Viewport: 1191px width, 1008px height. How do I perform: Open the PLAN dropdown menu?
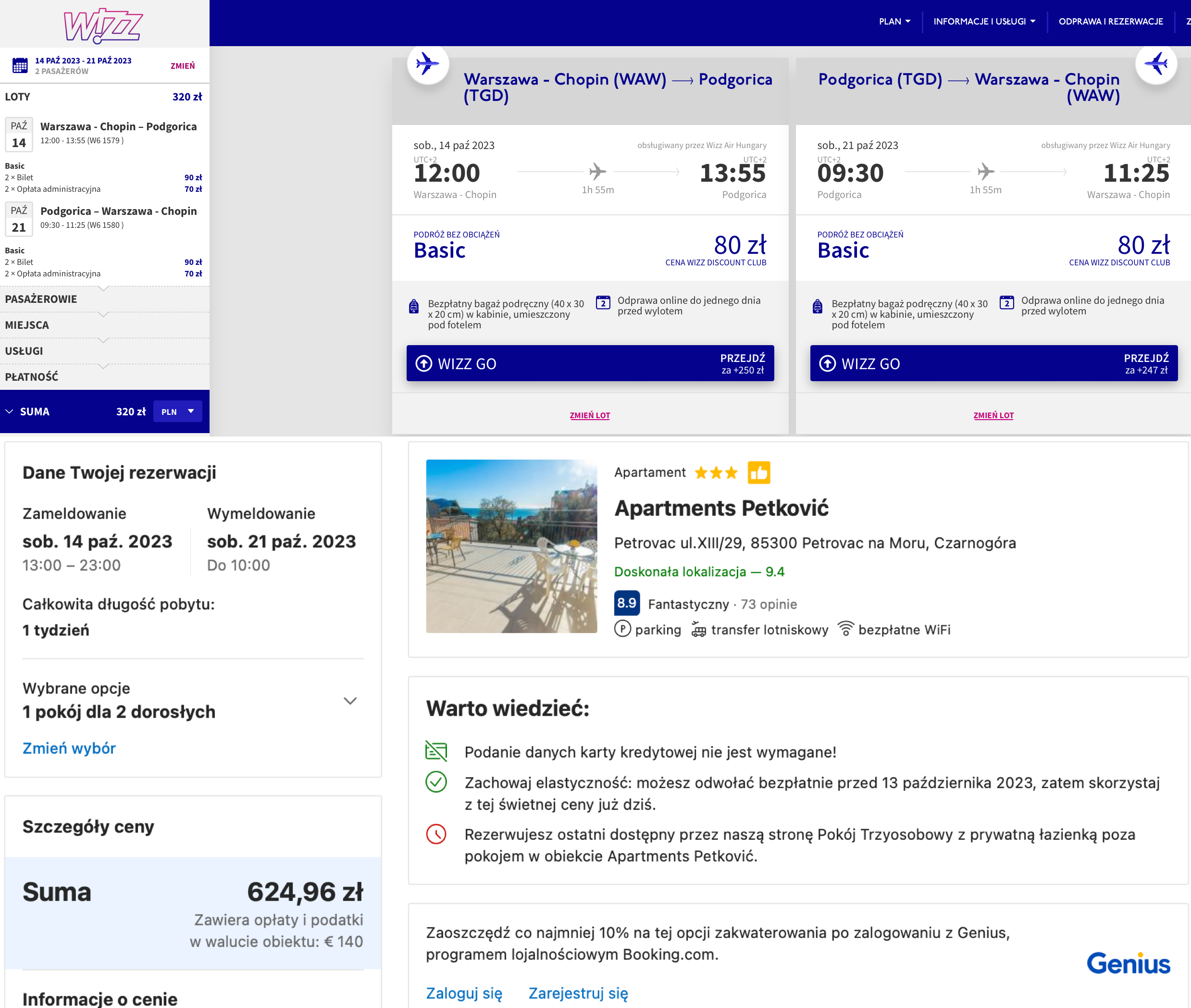894,22
